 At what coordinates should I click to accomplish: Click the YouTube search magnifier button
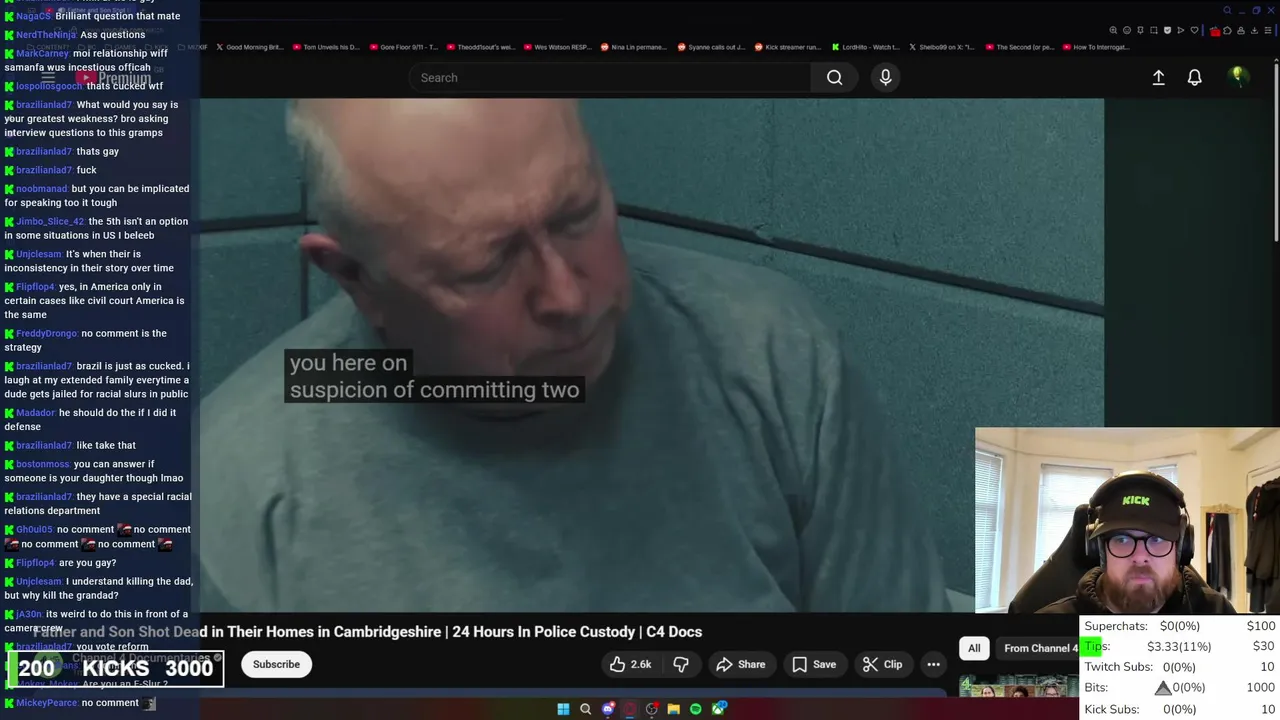834,77
